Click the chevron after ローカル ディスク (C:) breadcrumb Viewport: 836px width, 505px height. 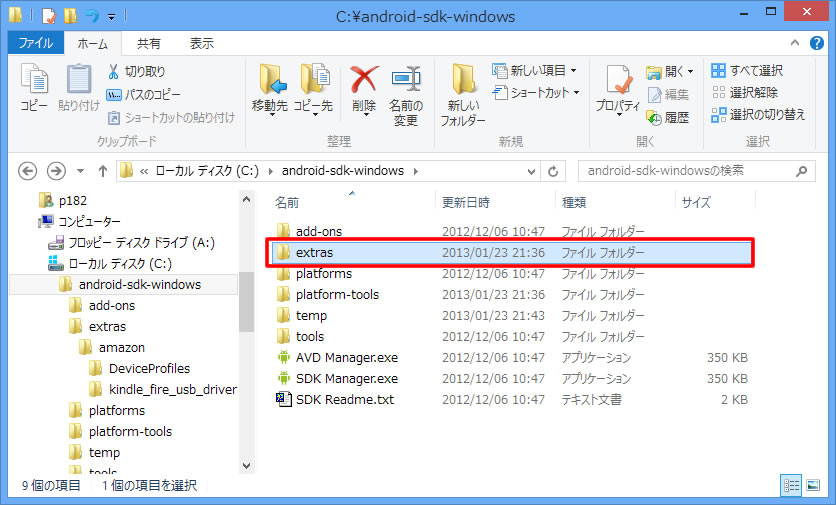pyautogui.click(x=270, y=171)
